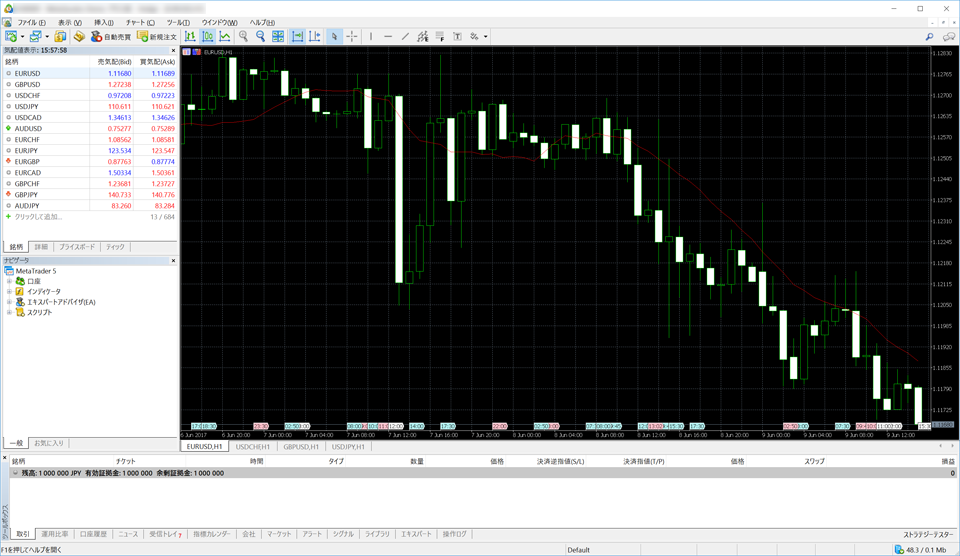Toggle the chart shift option
Image resolution: width=960 pixels, height=556 pixels.
[x=315, y=37]
